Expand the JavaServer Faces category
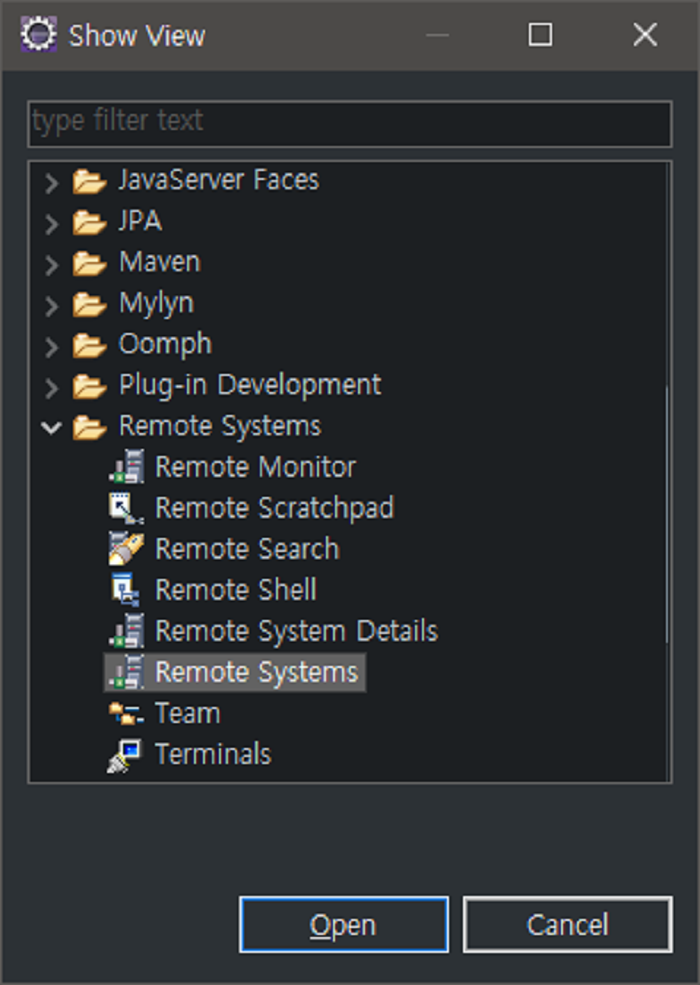This screenshot has height=985, width=700. click(x=52, y=181)
